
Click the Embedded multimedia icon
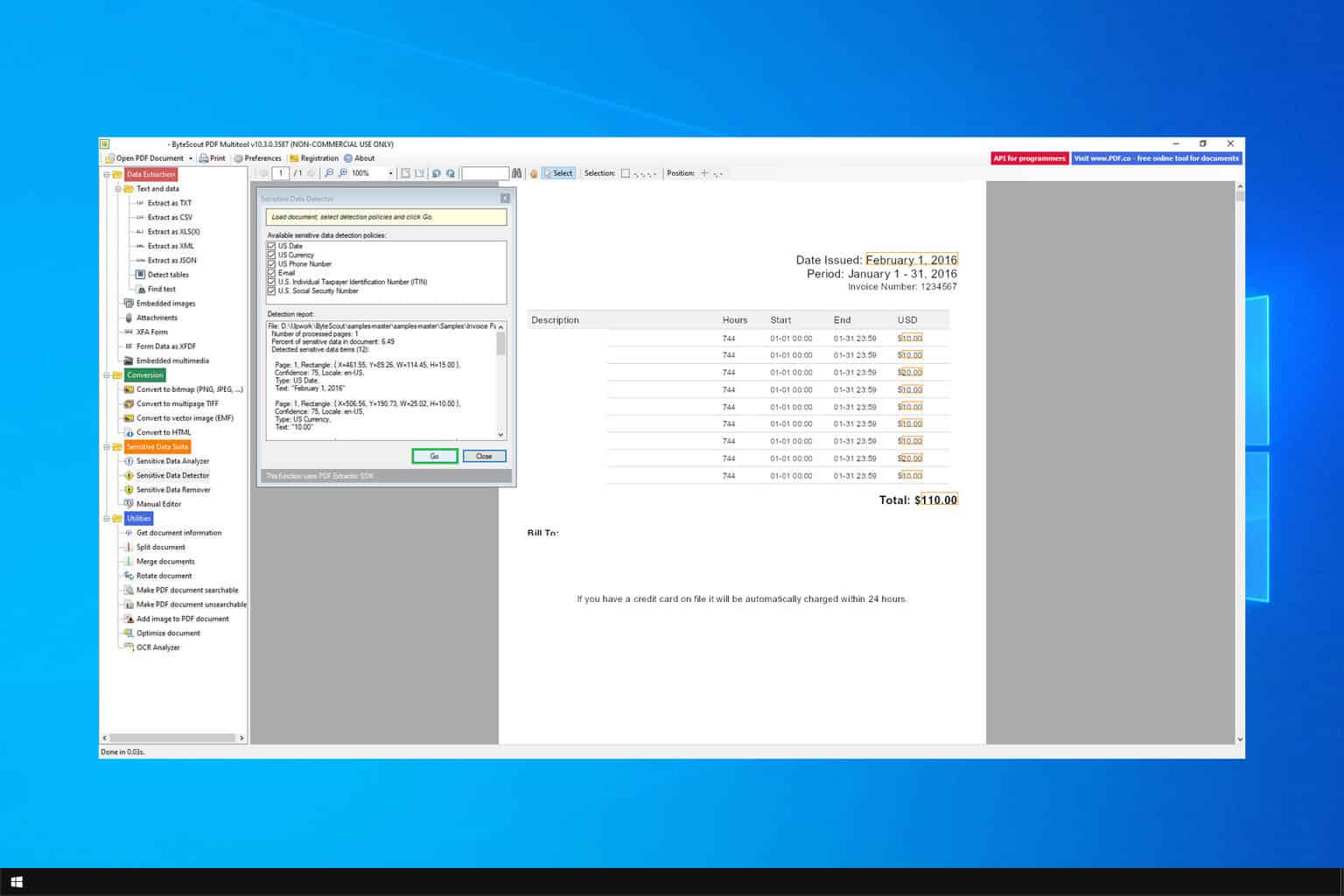129,360
